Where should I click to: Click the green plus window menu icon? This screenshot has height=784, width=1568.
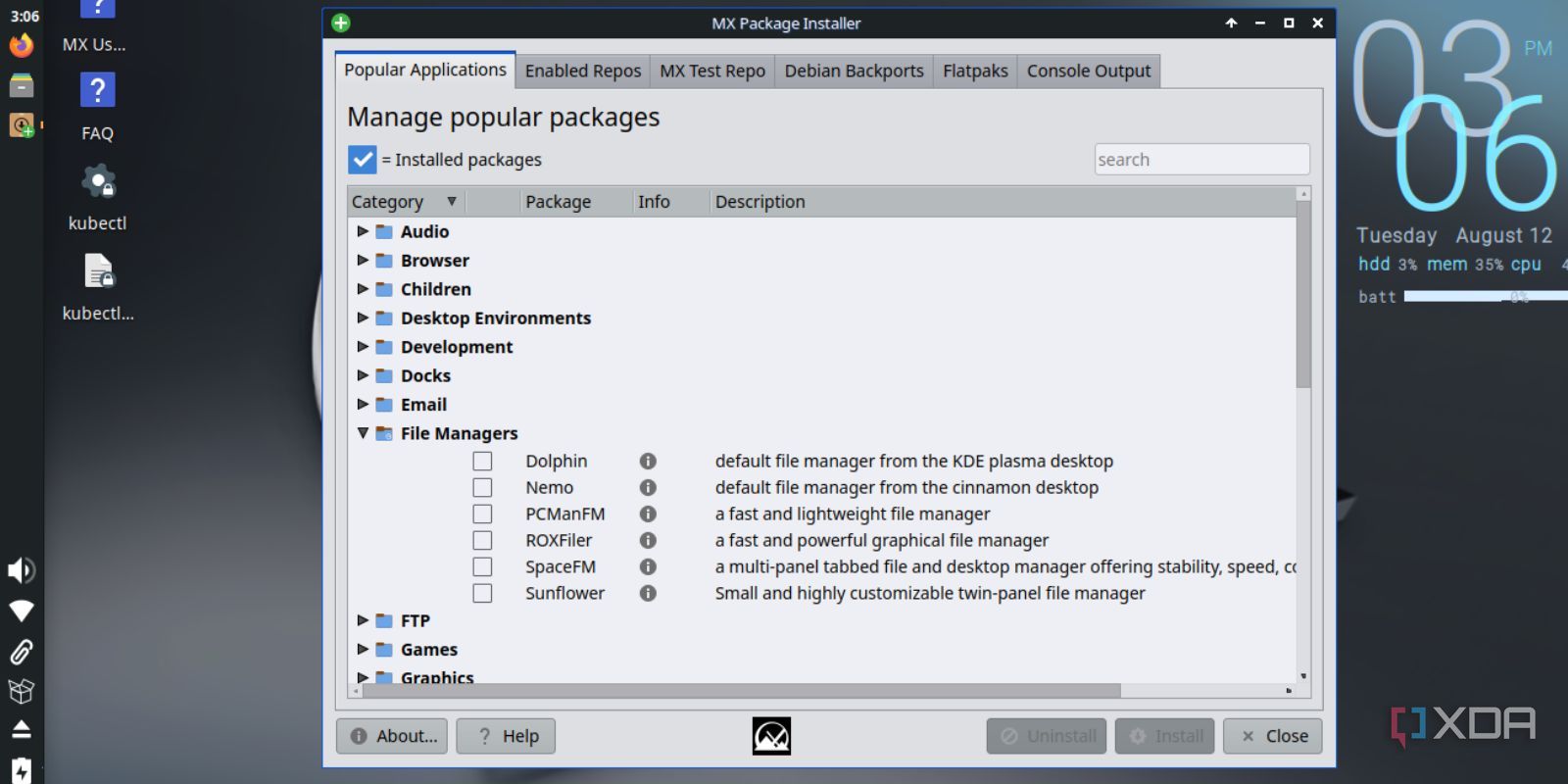341,23
